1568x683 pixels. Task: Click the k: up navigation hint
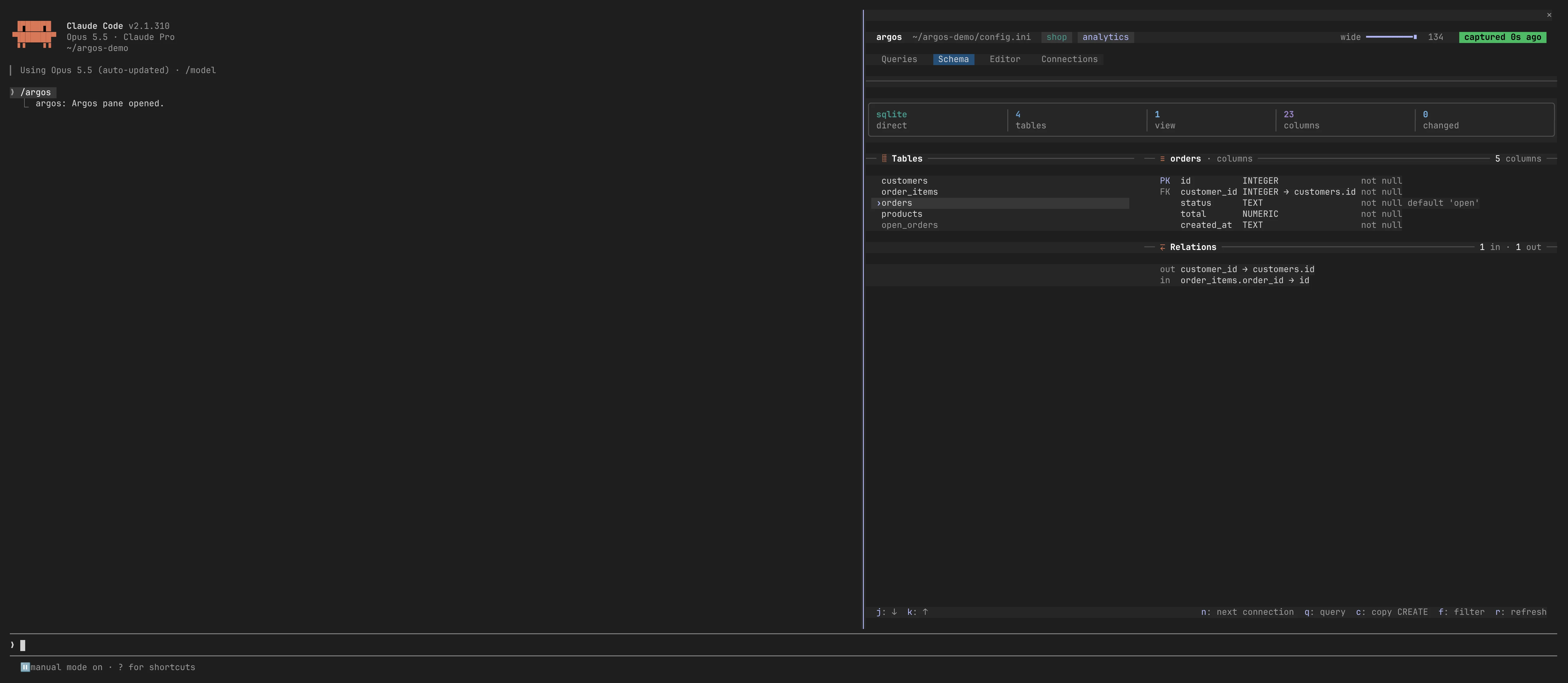pyautogui.click(x=917, y=612)
